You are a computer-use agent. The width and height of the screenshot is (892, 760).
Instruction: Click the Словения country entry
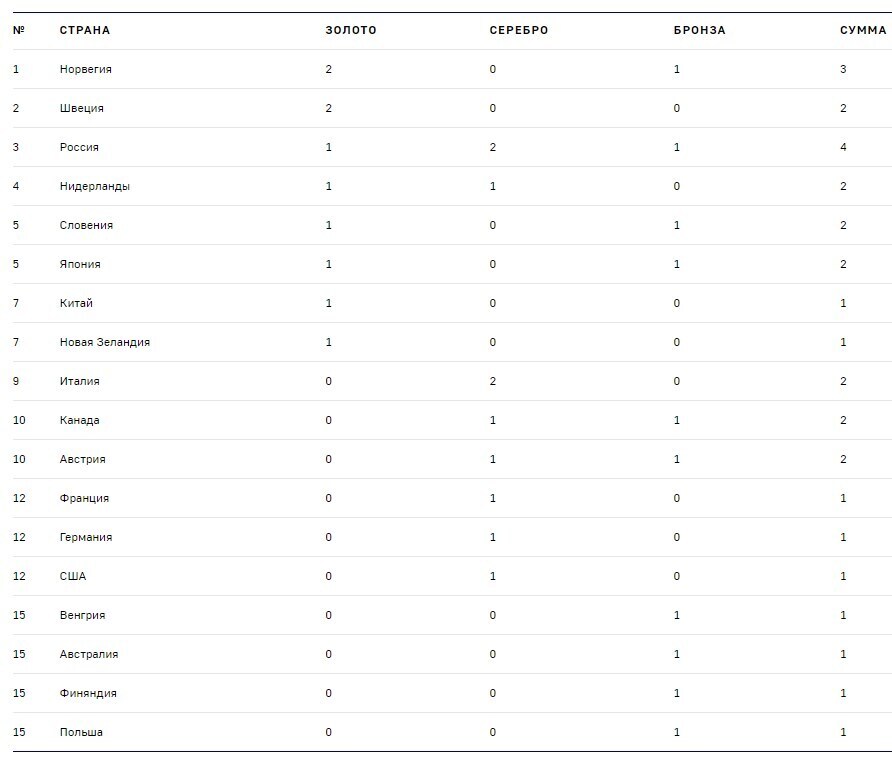[x=87, y=225]
